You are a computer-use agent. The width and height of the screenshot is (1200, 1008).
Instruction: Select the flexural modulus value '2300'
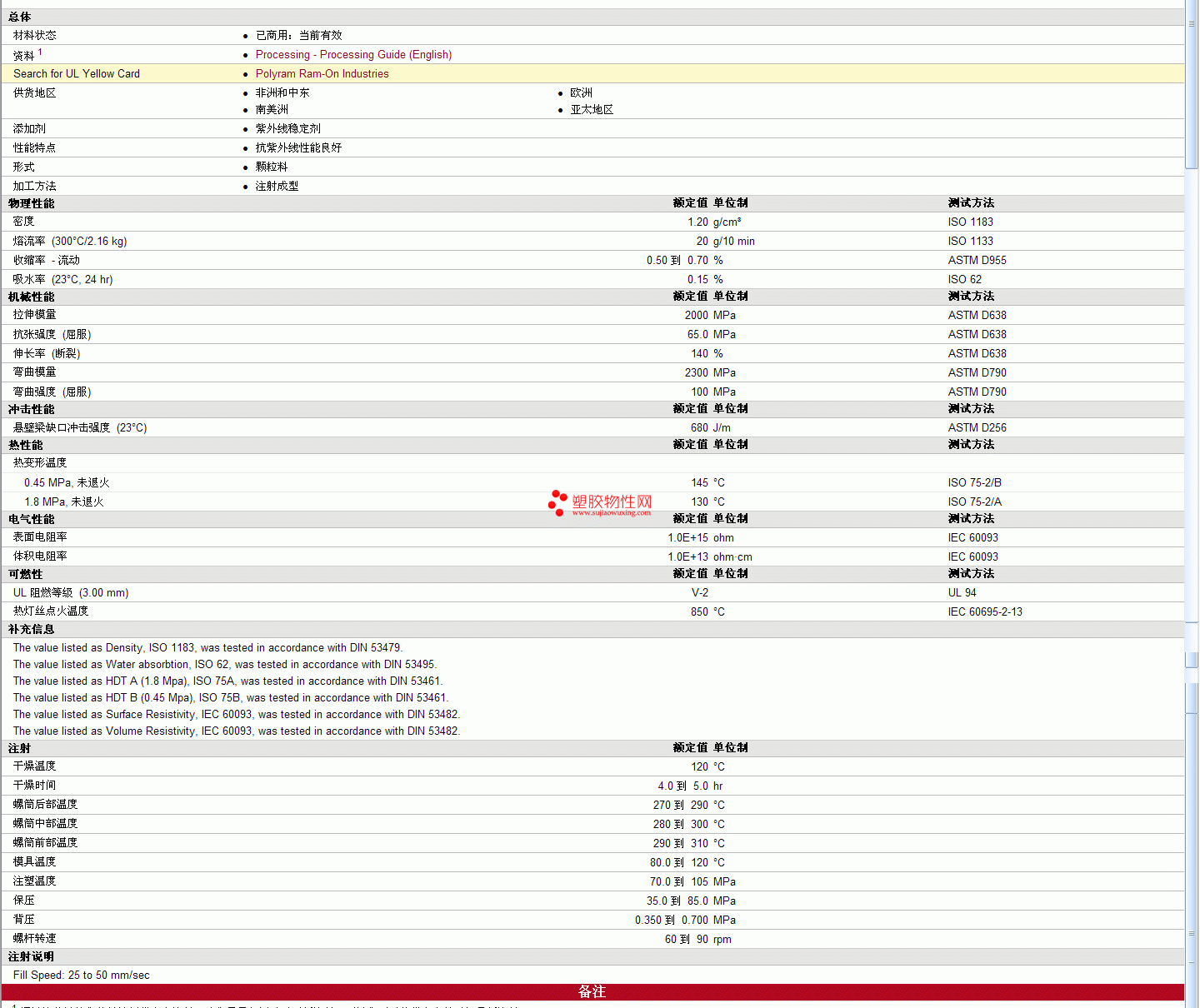click(697, 372)
